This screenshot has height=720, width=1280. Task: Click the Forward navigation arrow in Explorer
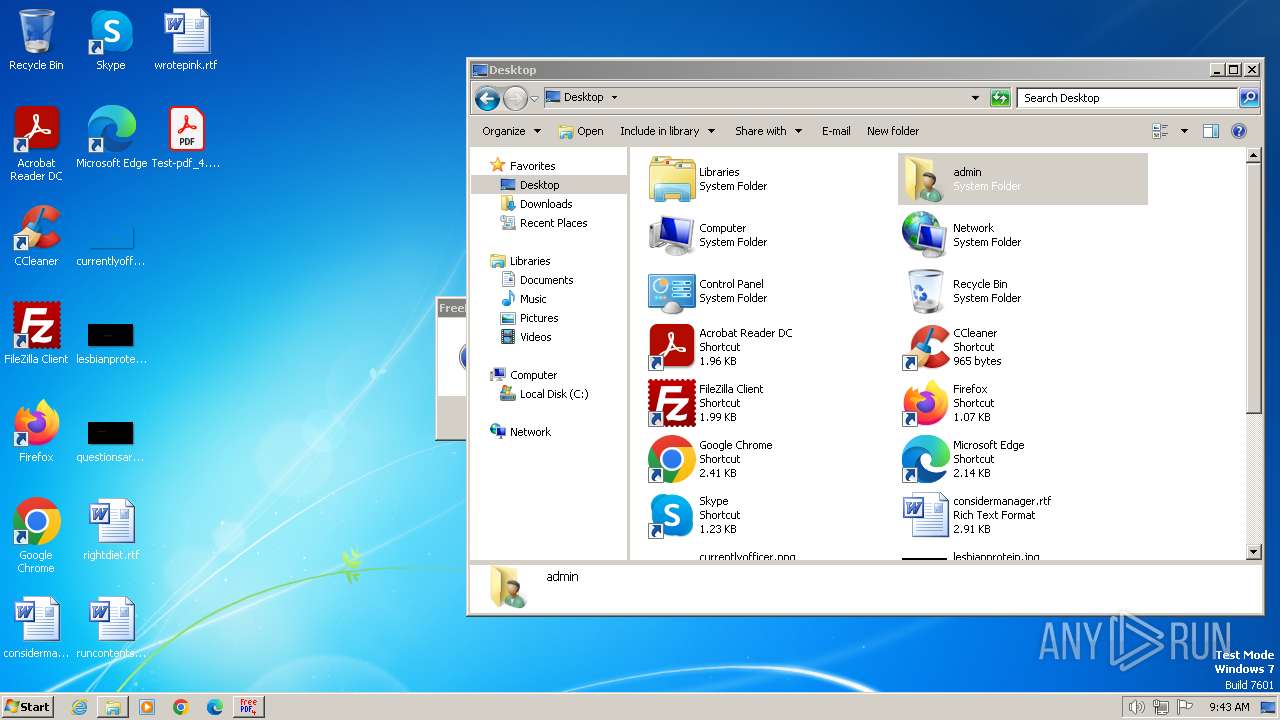(515, 98)
